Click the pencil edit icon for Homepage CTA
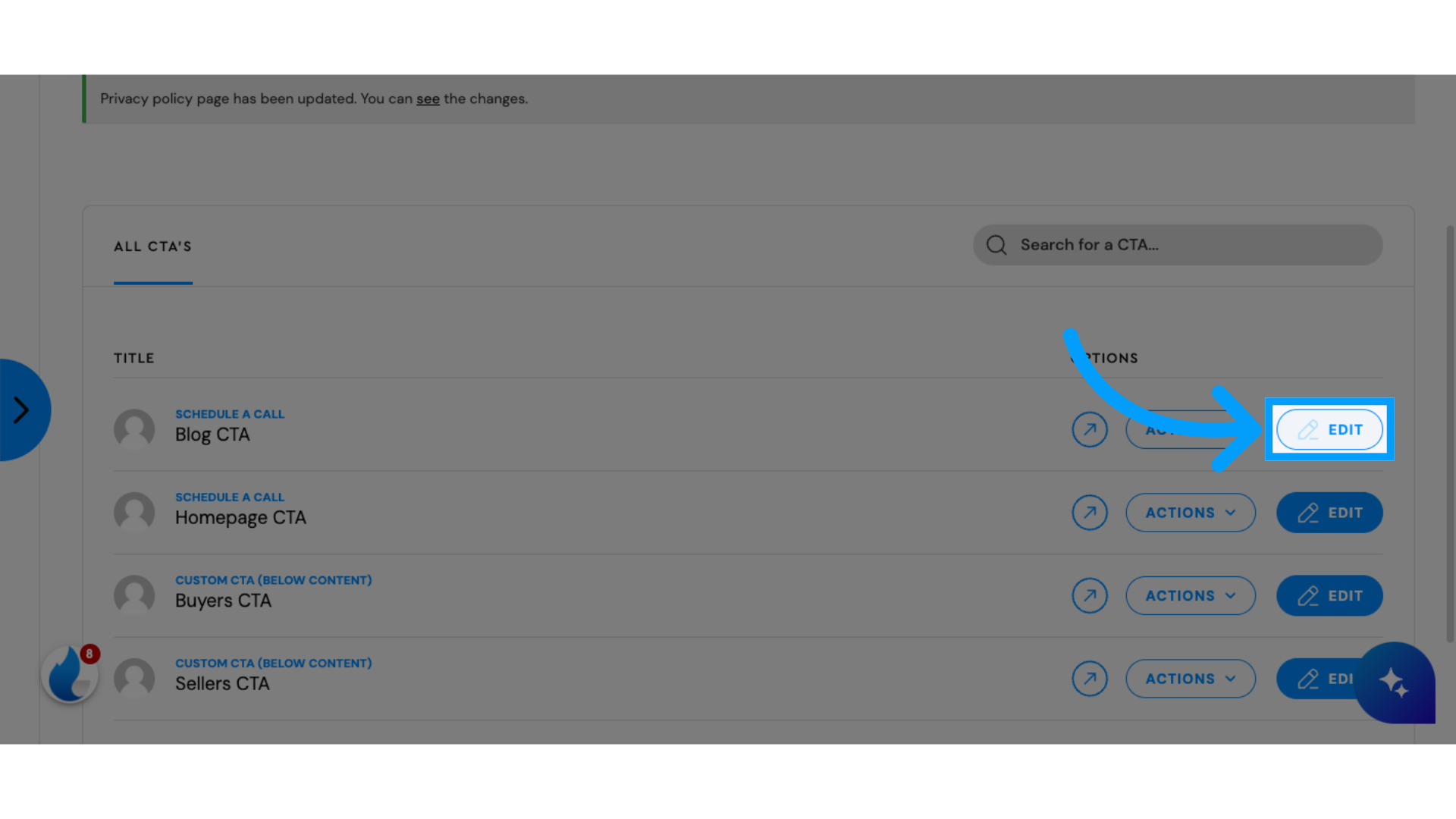 pos(1307,511)
